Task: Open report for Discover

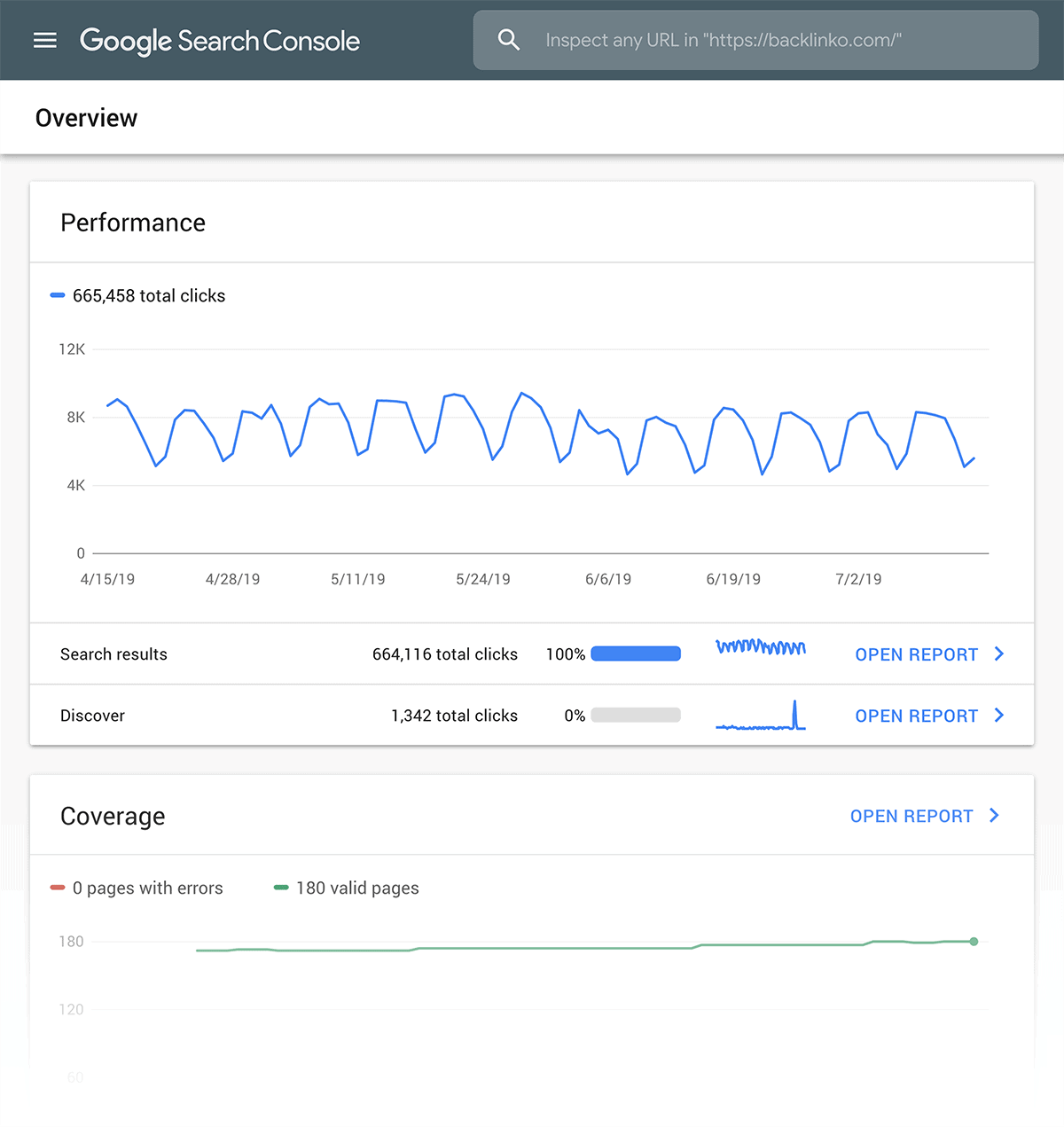Action: click(x=916, y=716)
